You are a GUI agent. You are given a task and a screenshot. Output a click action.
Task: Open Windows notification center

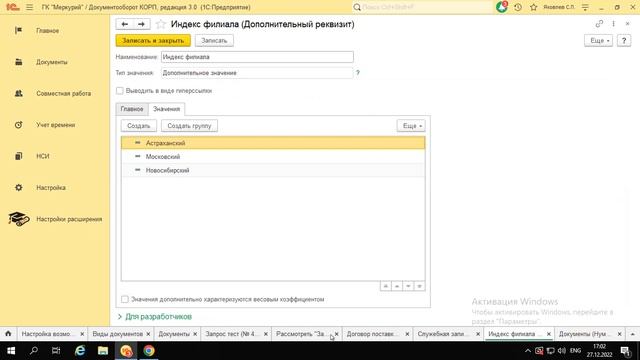tap(626, 351)
